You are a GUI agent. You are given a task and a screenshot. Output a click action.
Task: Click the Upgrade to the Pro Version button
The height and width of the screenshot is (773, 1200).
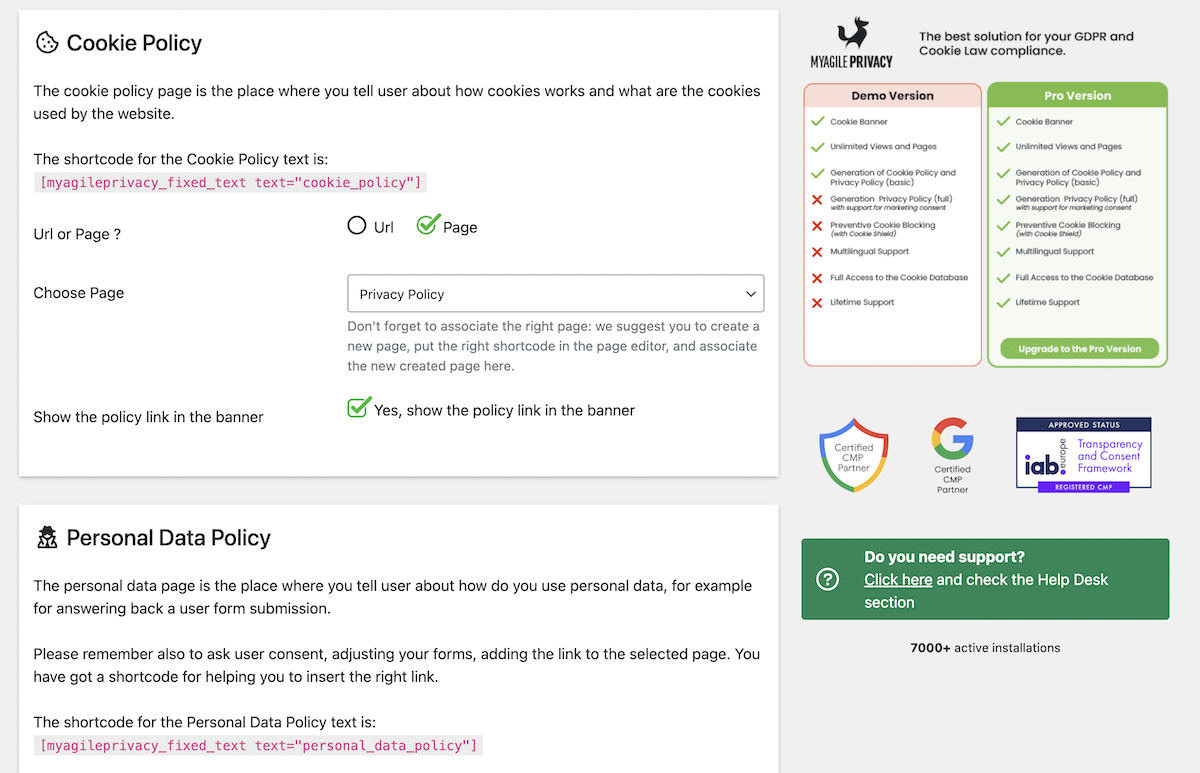[1079, 349]
